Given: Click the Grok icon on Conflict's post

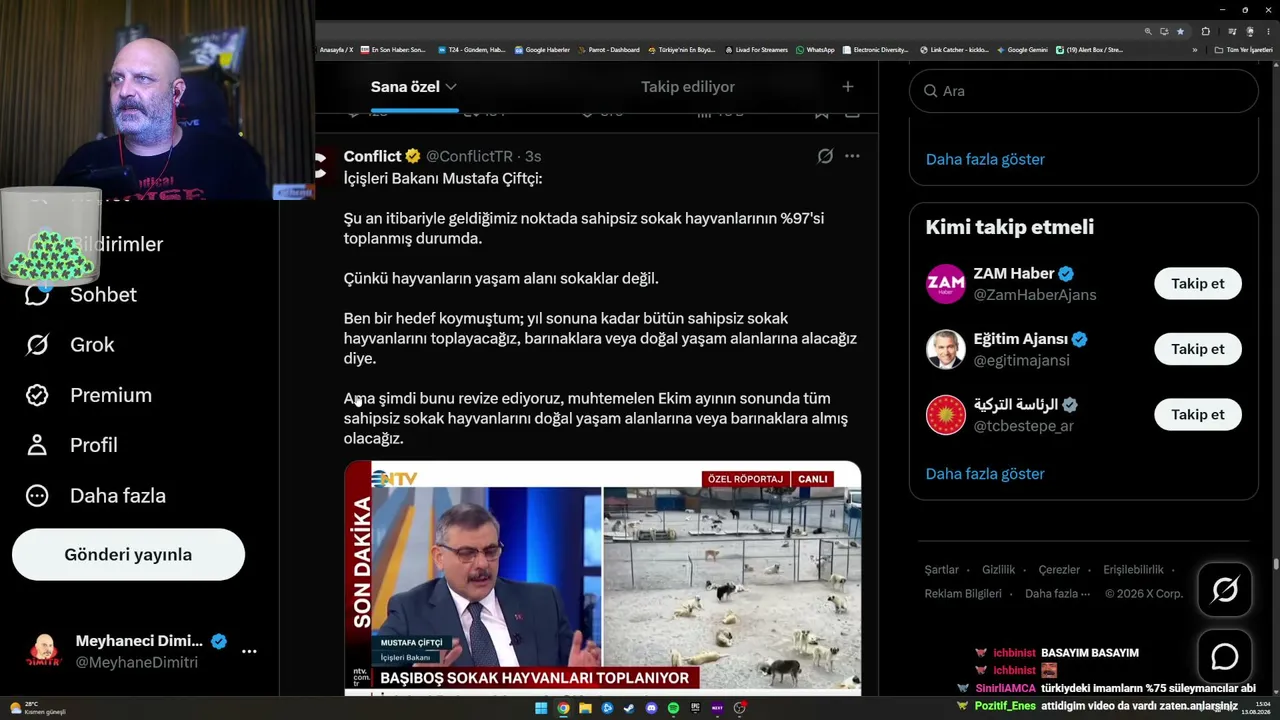Looking at the screenshot, I should point(825,156).
